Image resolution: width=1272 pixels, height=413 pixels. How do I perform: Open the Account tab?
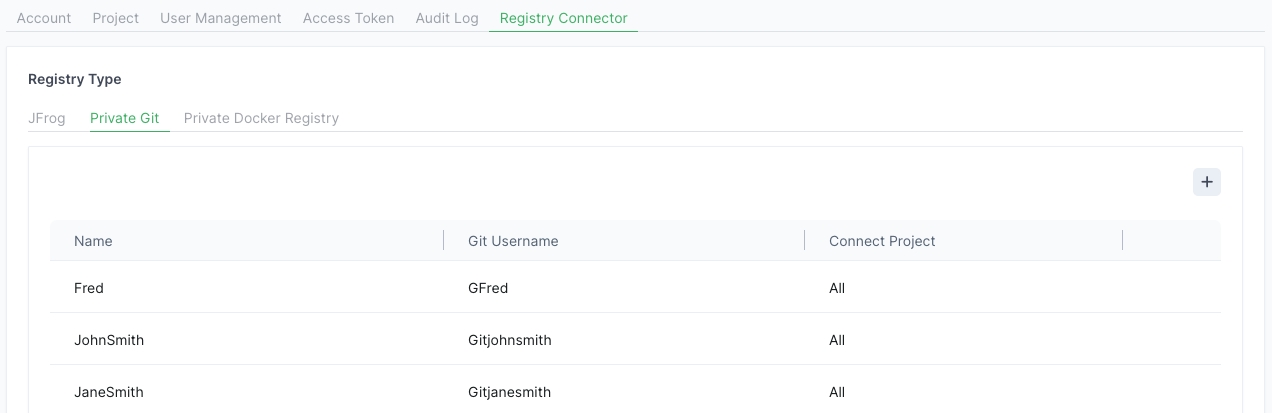click(x=44, y=18)
